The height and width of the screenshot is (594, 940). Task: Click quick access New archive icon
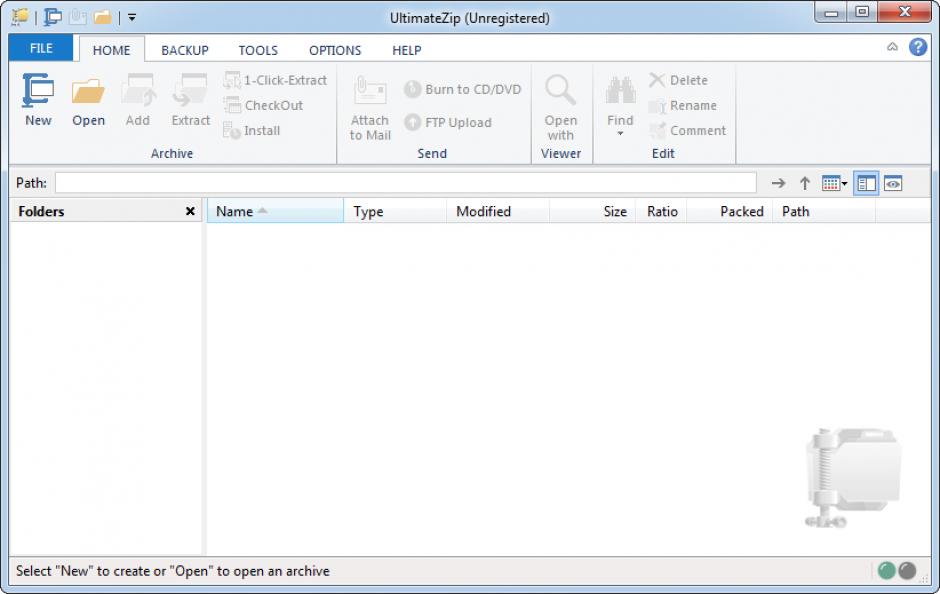53,17
